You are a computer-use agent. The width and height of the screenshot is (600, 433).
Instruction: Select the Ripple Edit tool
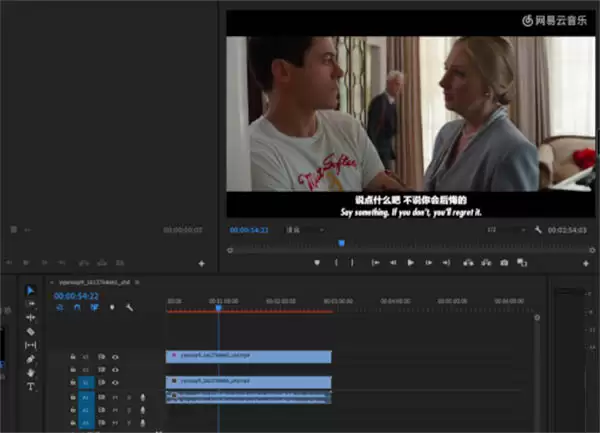tap(30, 317)
